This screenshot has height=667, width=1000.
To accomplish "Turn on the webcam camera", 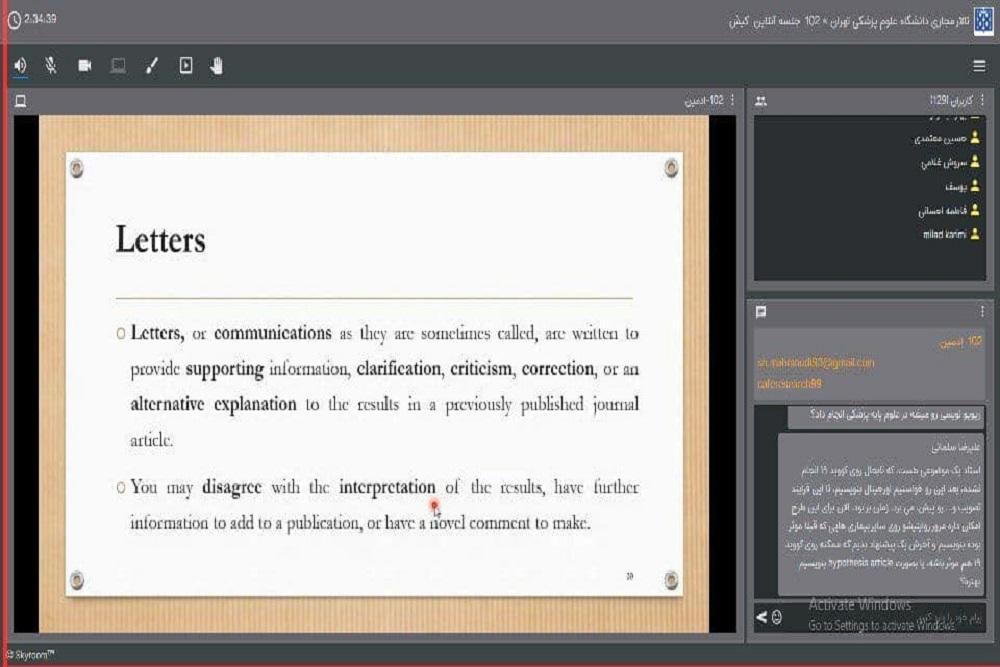I will click(85, 66).
